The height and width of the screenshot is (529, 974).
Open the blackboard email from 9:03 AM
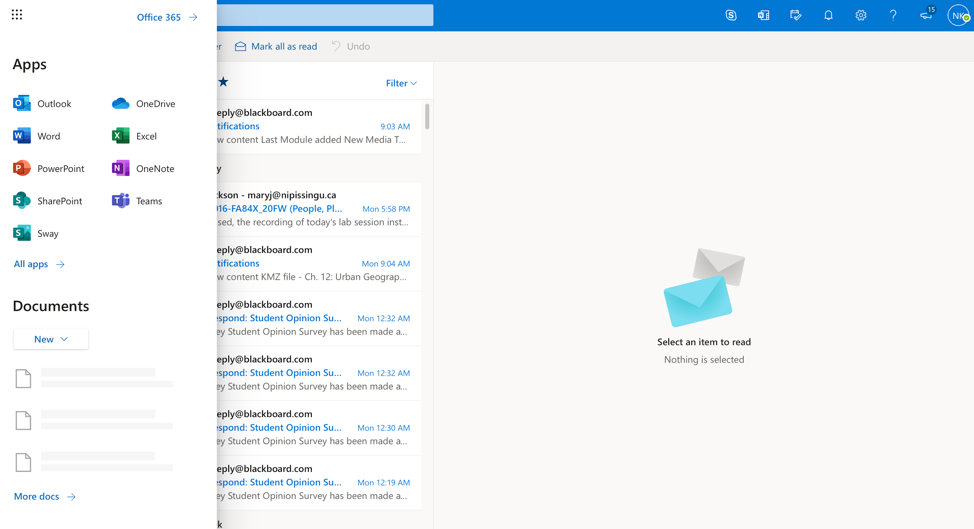click(x=319, y=126)
